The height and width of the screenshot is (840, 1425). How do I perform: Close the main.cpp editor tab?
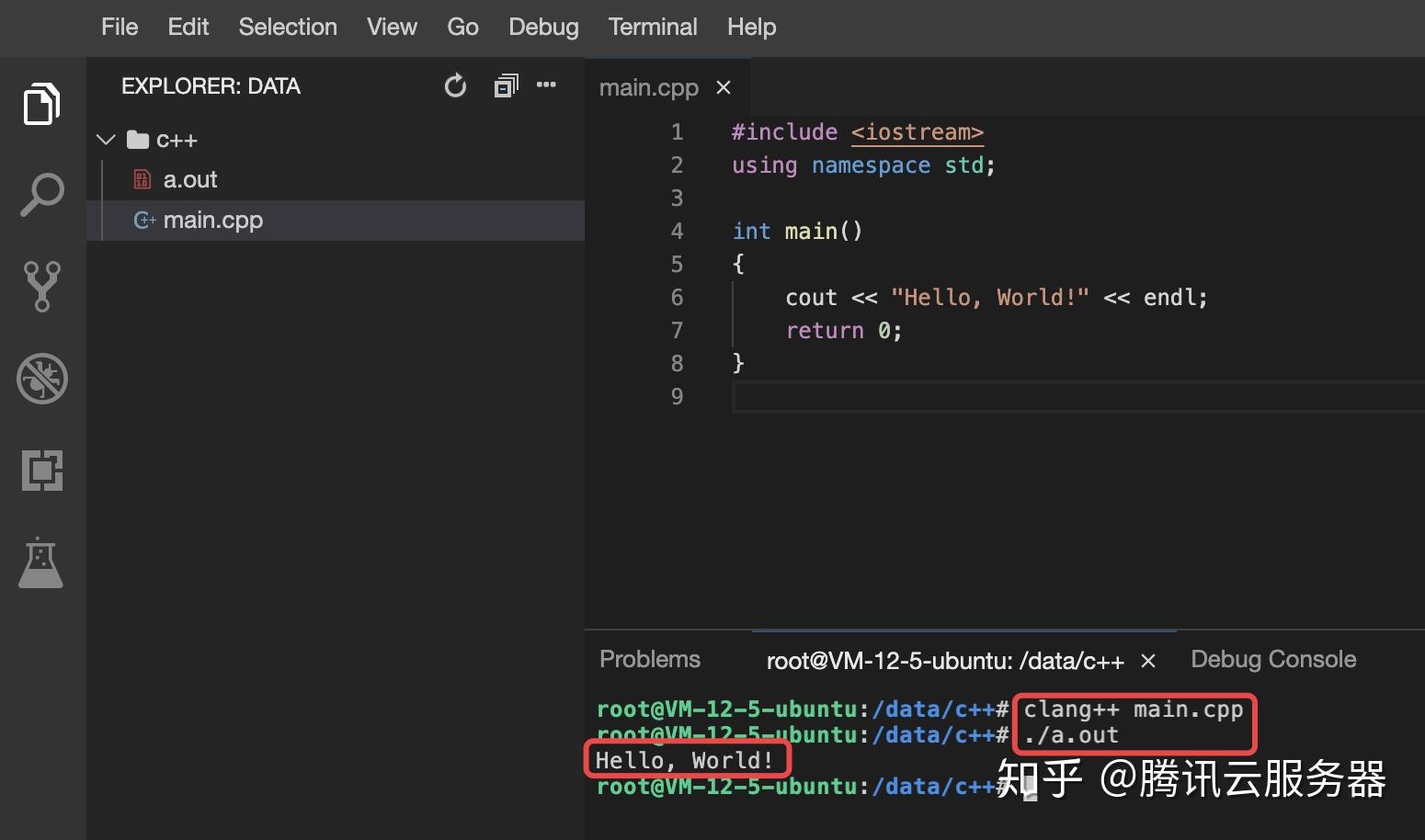coord(724,87)
